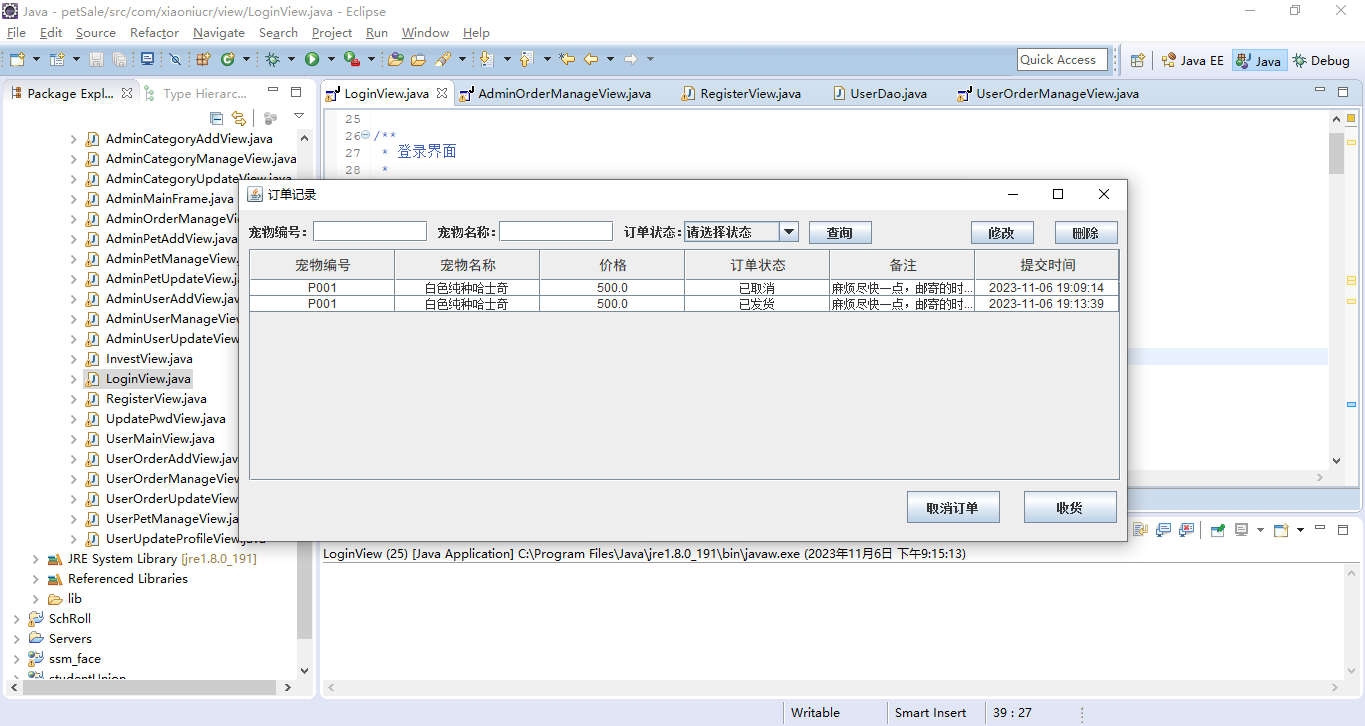Image resolution: width=1365 pixels, height=726 pixels.
Task: Click the green Run button icon
Action: coord(312,60)
